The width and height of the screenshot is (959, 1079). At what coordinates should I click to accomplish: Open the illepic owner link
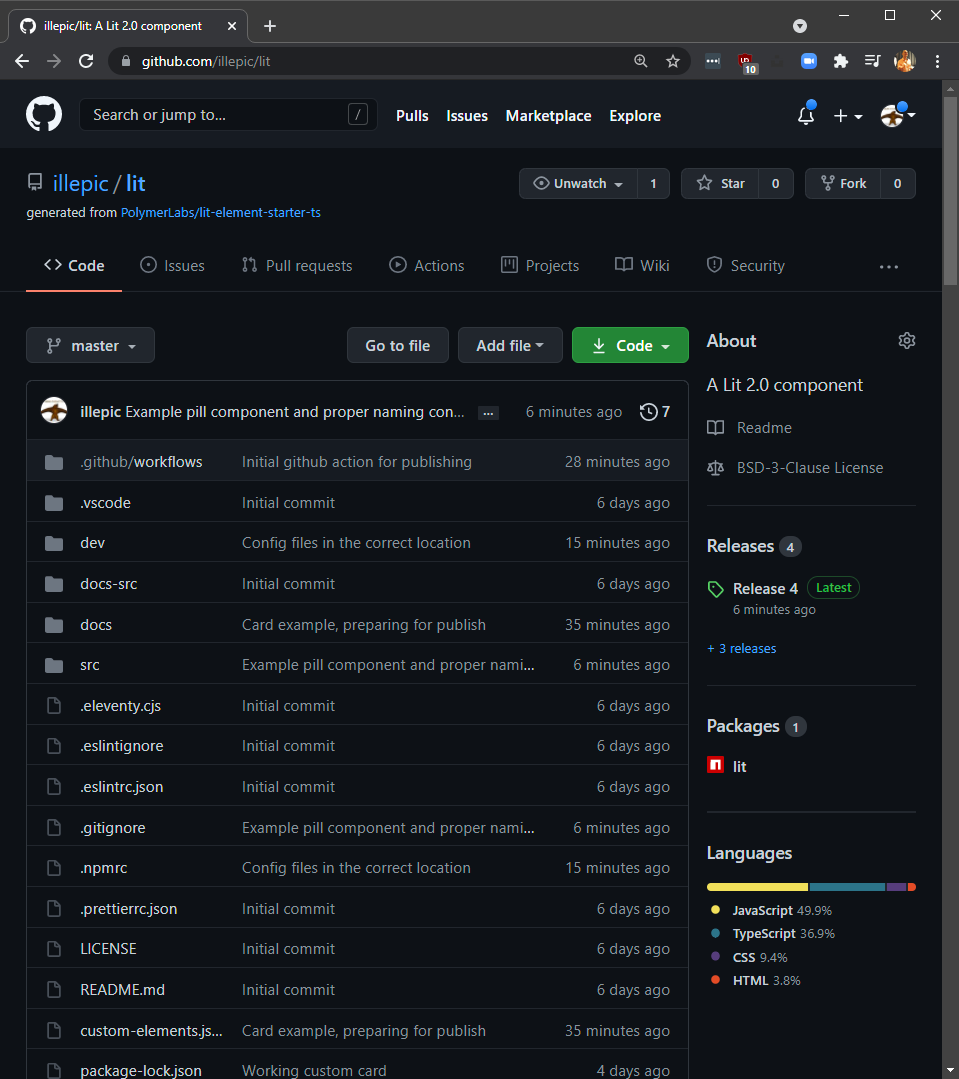80,184
